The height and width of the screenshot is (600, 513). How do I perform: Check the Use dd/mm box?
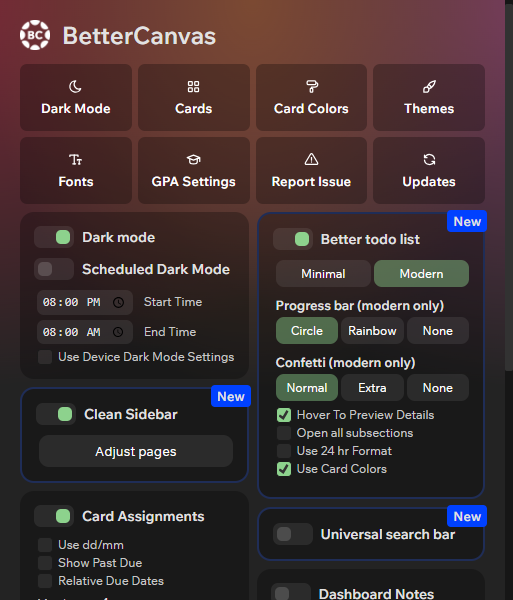(45, 545)
